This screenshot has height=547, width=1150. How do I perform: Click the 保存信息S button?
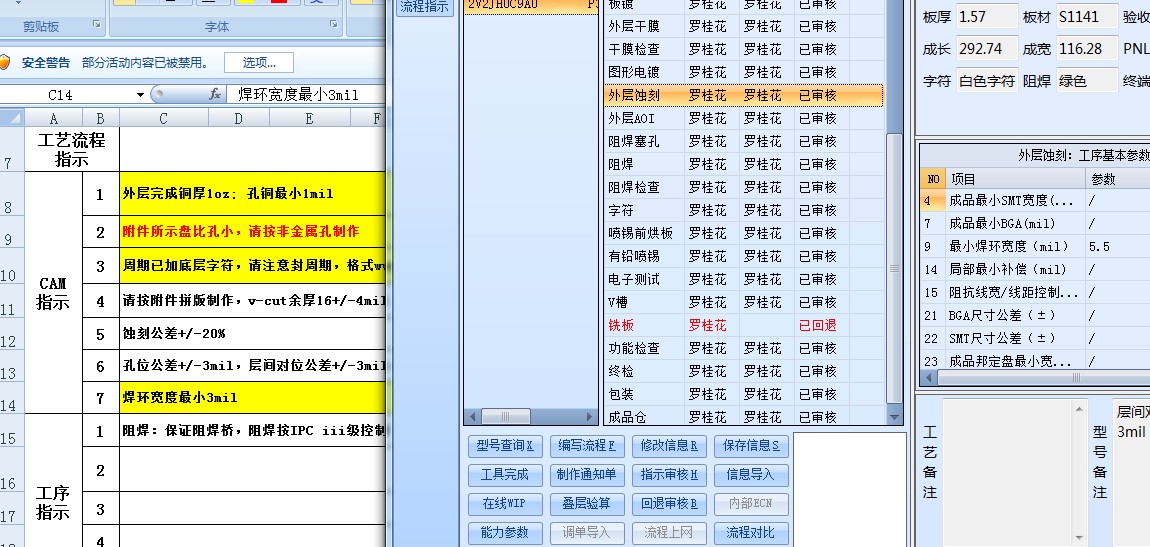click(751, 446)
